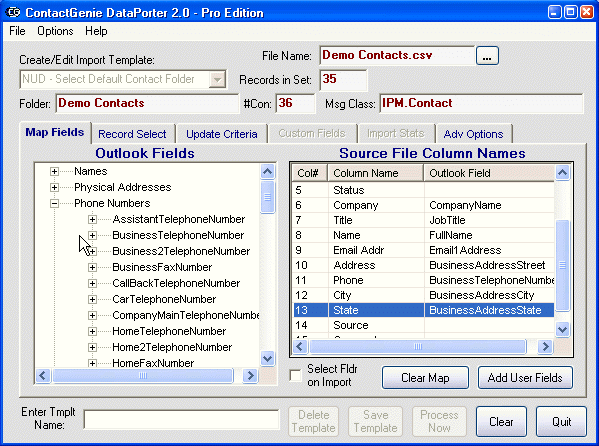This screenshot has width=599, height=446.
Task: Click the Outlook Fields scroll up arrow
Action: pyautogui.click(x=267, y=172)
